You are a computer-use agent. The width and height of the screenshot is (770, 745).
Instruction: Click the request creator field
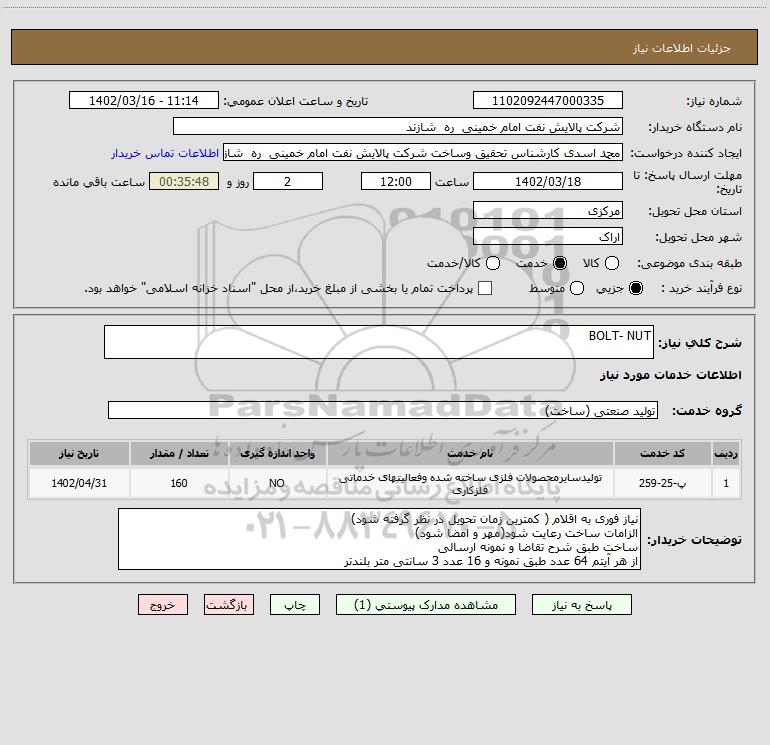click(x=423, y=153)
